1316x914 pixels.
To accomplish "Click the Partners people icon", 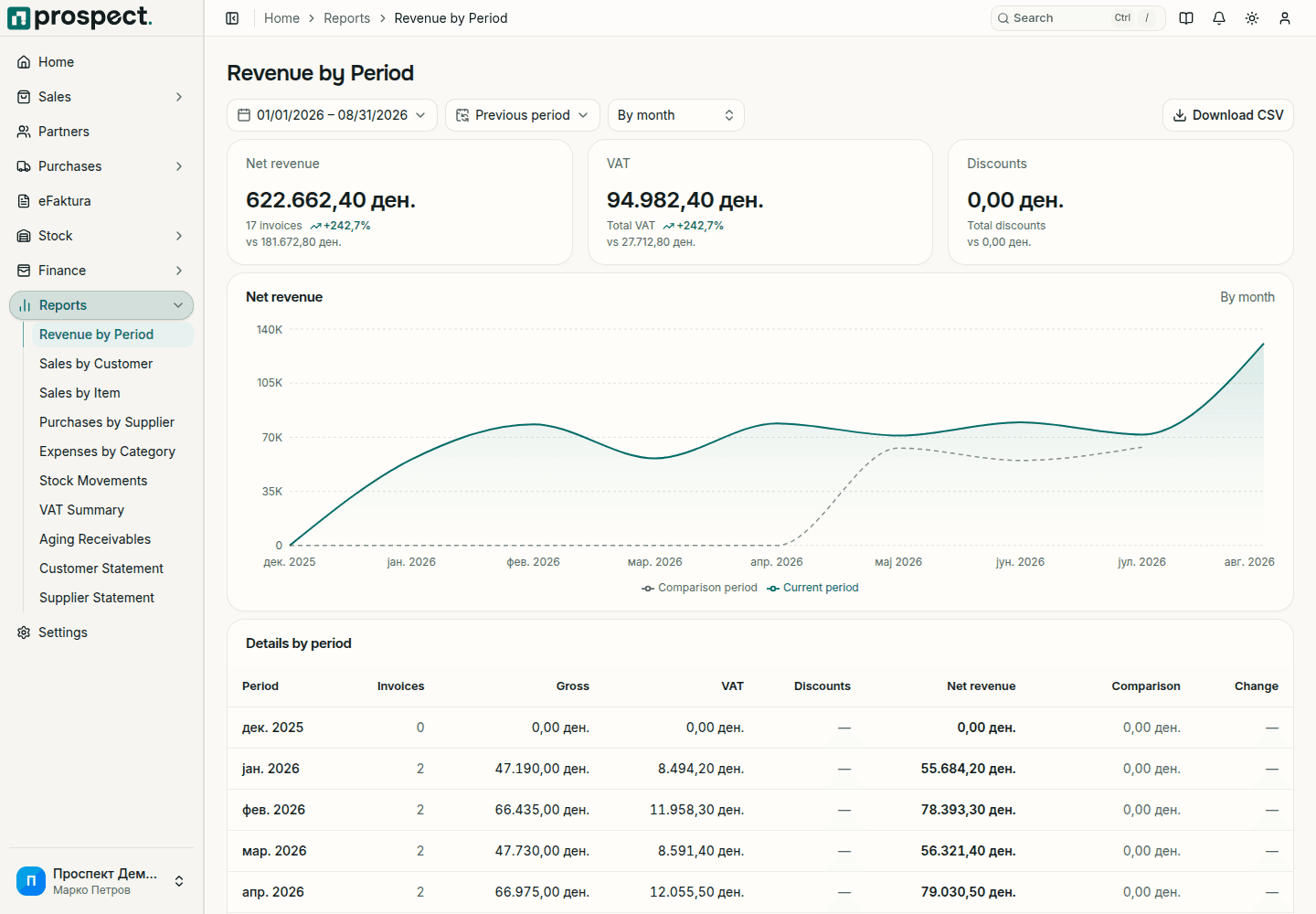I will [x=24, y=132].
